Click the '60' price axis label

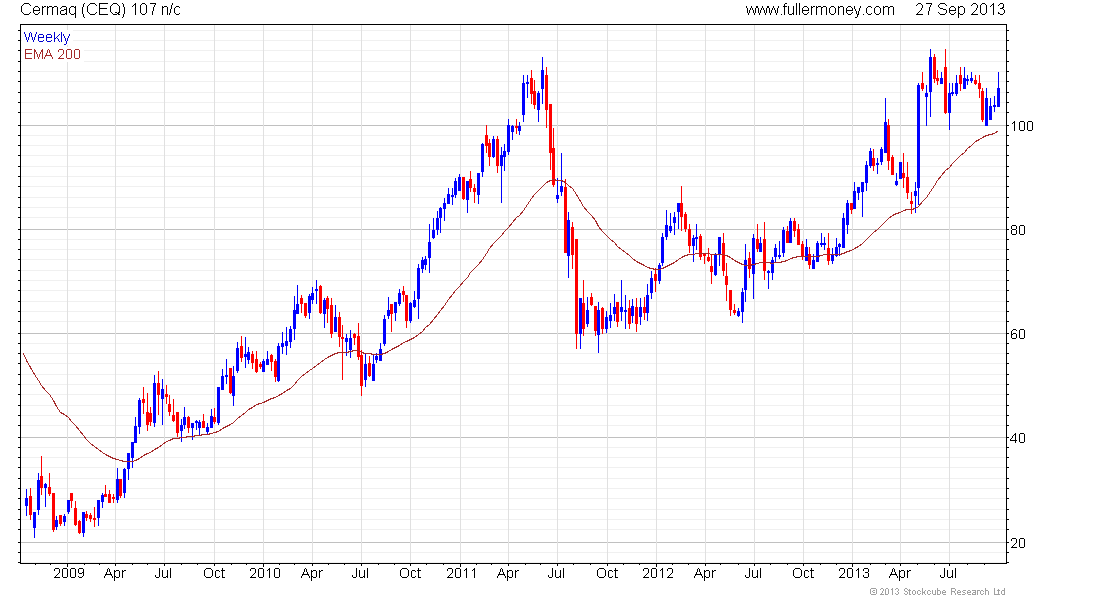tap(1018, 334)
